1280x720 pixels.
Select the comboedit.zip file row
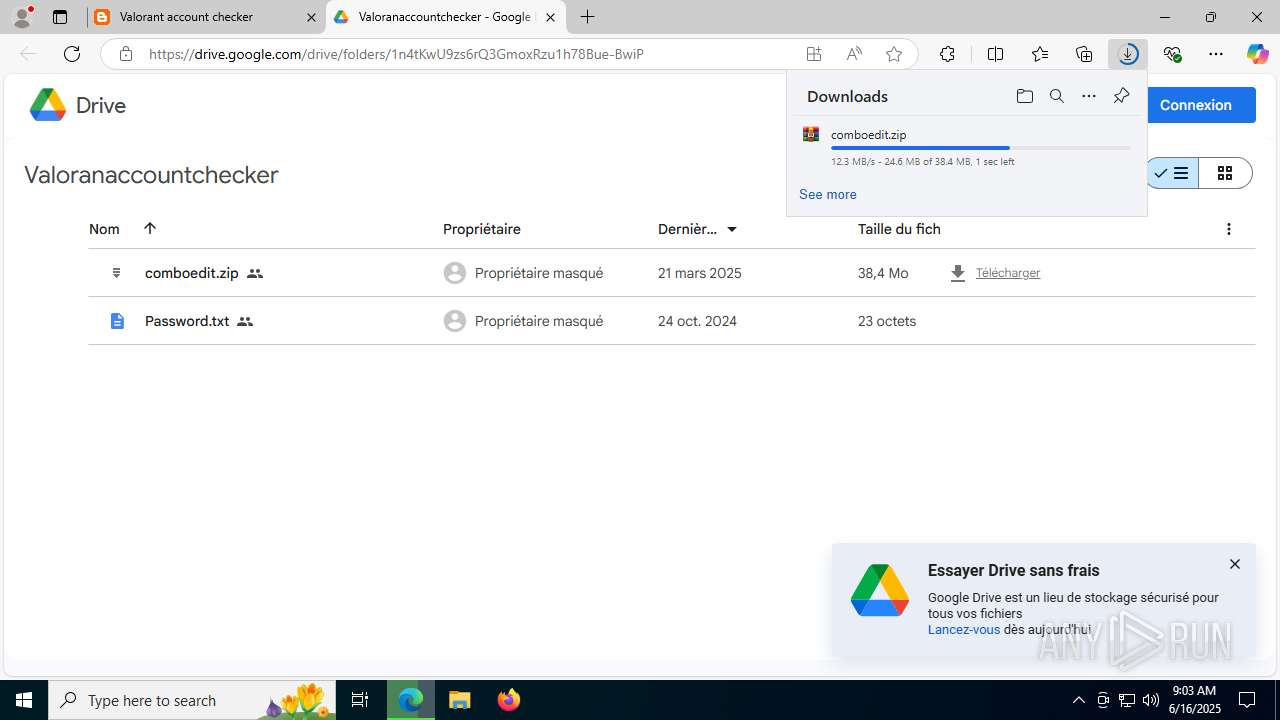click(671, 273)
